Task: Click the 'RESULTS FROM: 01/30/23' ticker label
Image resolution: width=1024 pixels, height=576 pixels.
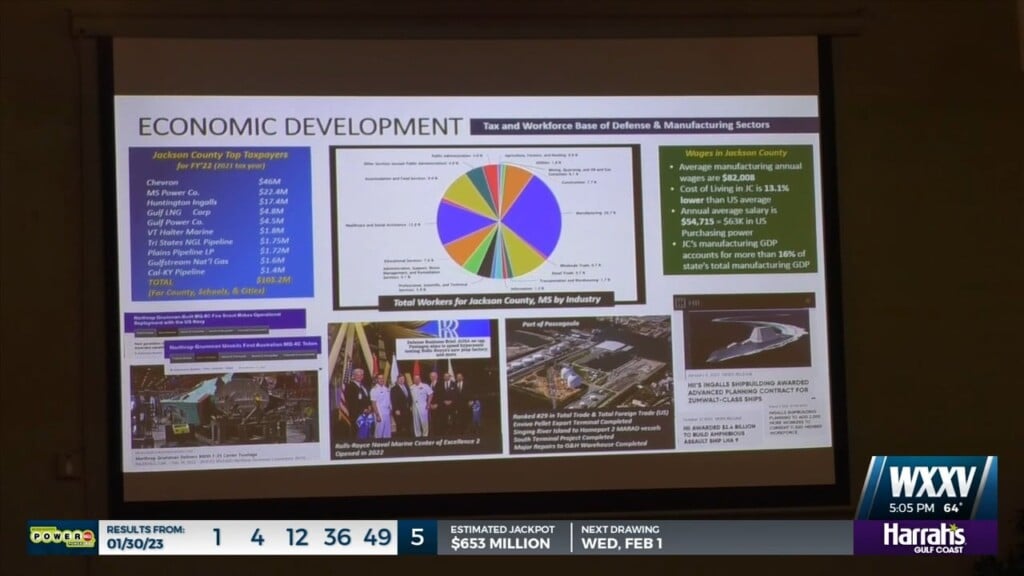Action: tap(145, 537)
